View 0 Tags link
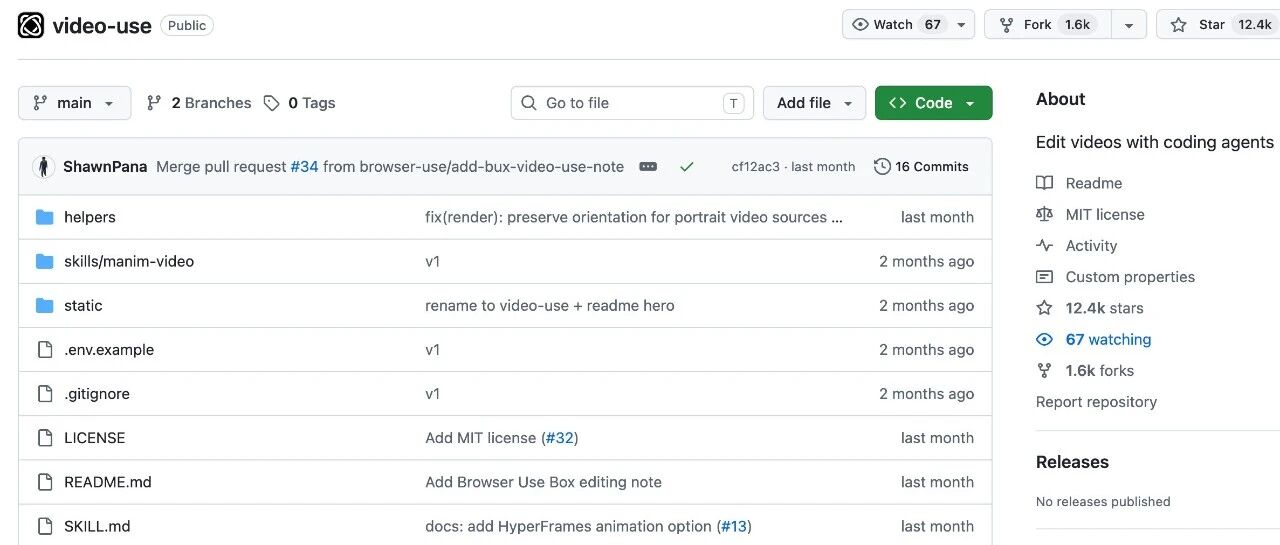The width and height of the screenshot is (1280, 545). [x=300, y=103]
